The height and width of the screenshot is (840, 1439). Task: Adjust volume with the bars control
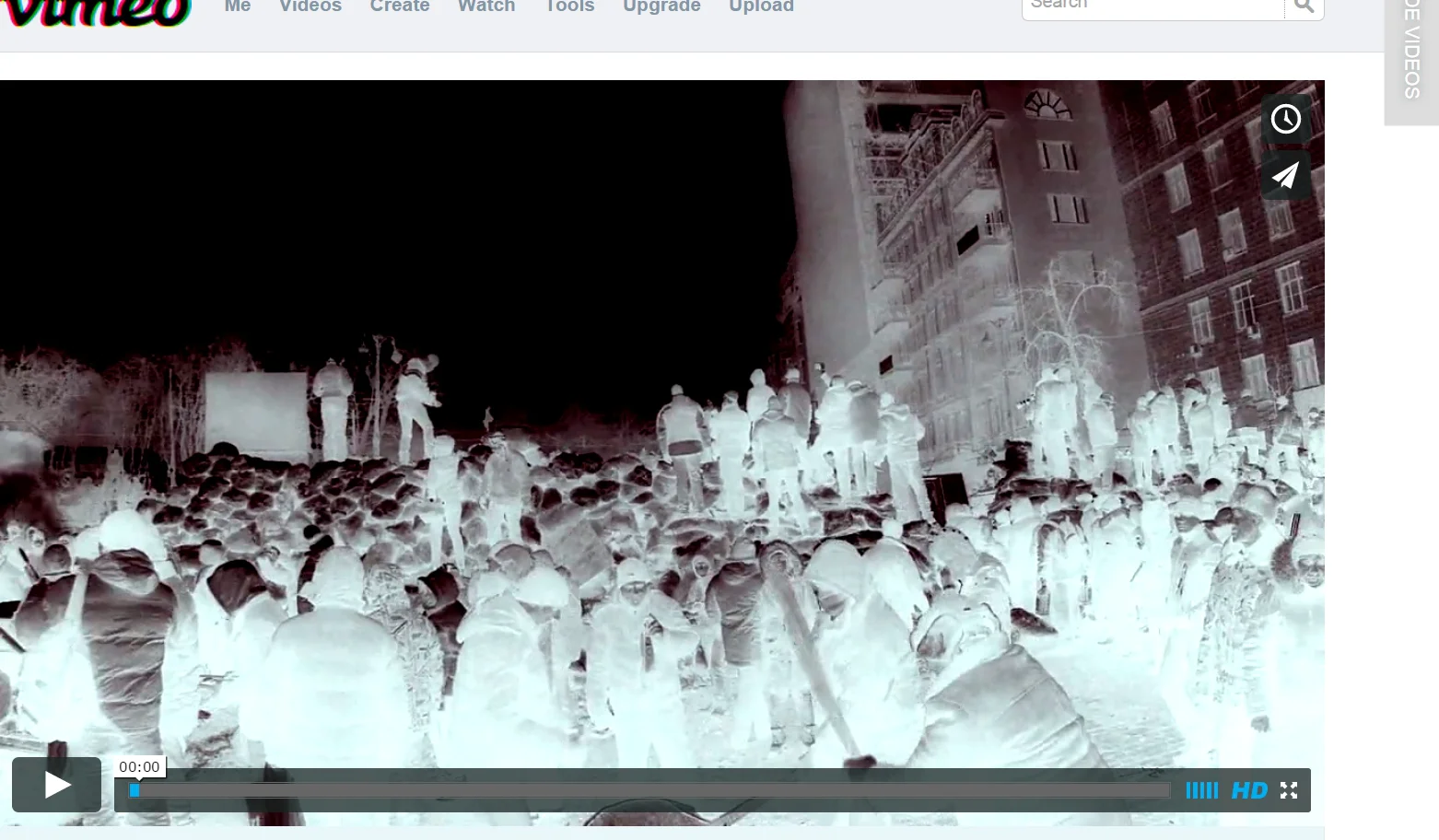tap(1201, 790)
